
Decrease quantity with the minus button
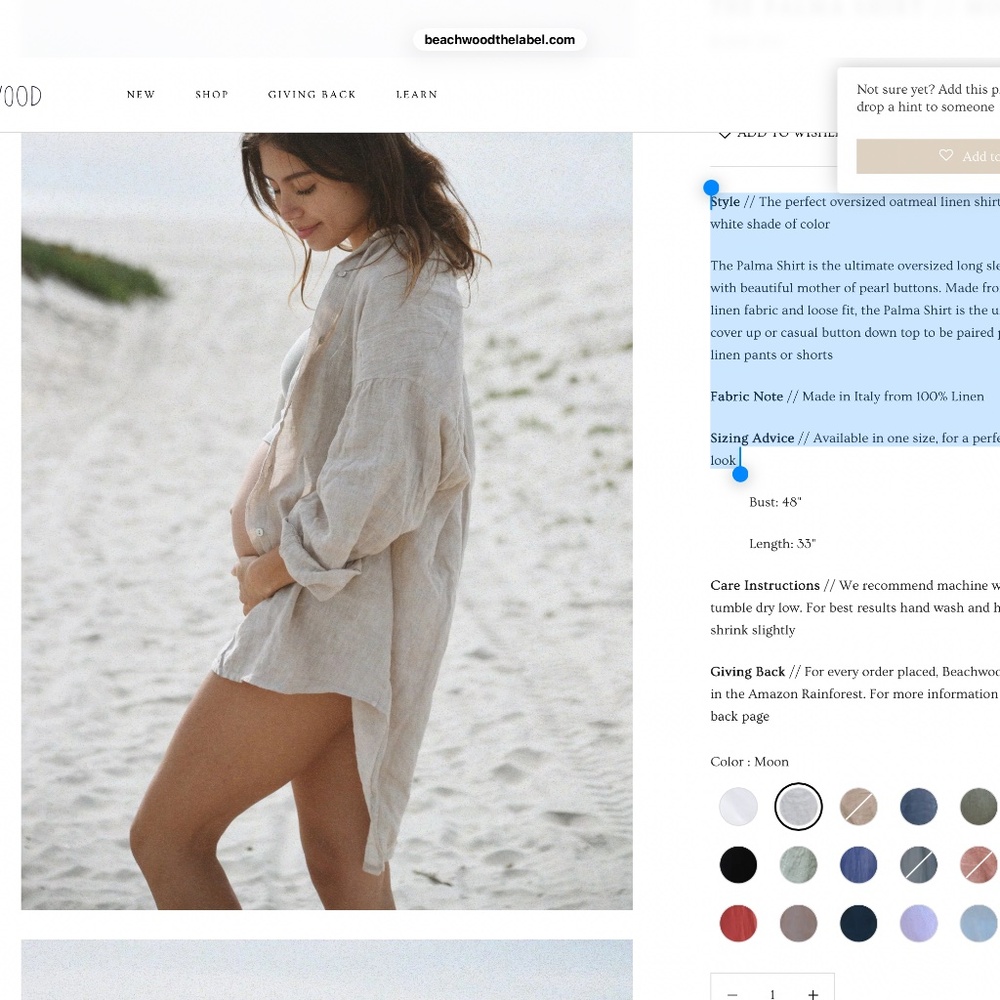pos(732,994)
